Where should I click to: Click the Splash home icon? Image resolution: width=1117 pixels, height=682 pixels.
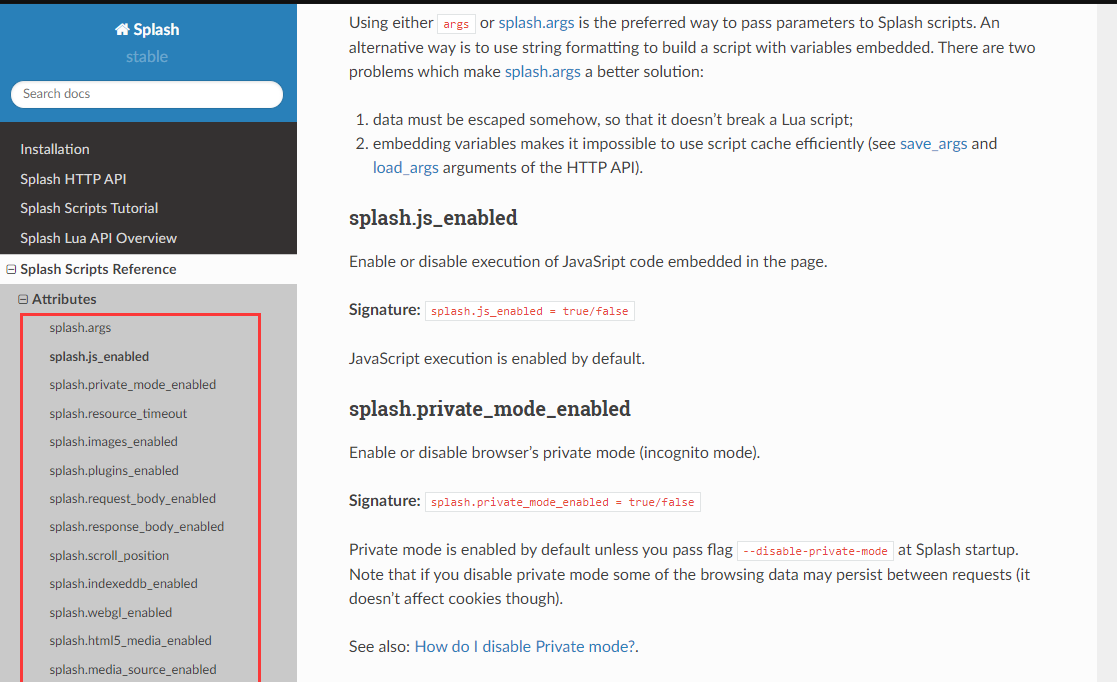click(123, 29)
